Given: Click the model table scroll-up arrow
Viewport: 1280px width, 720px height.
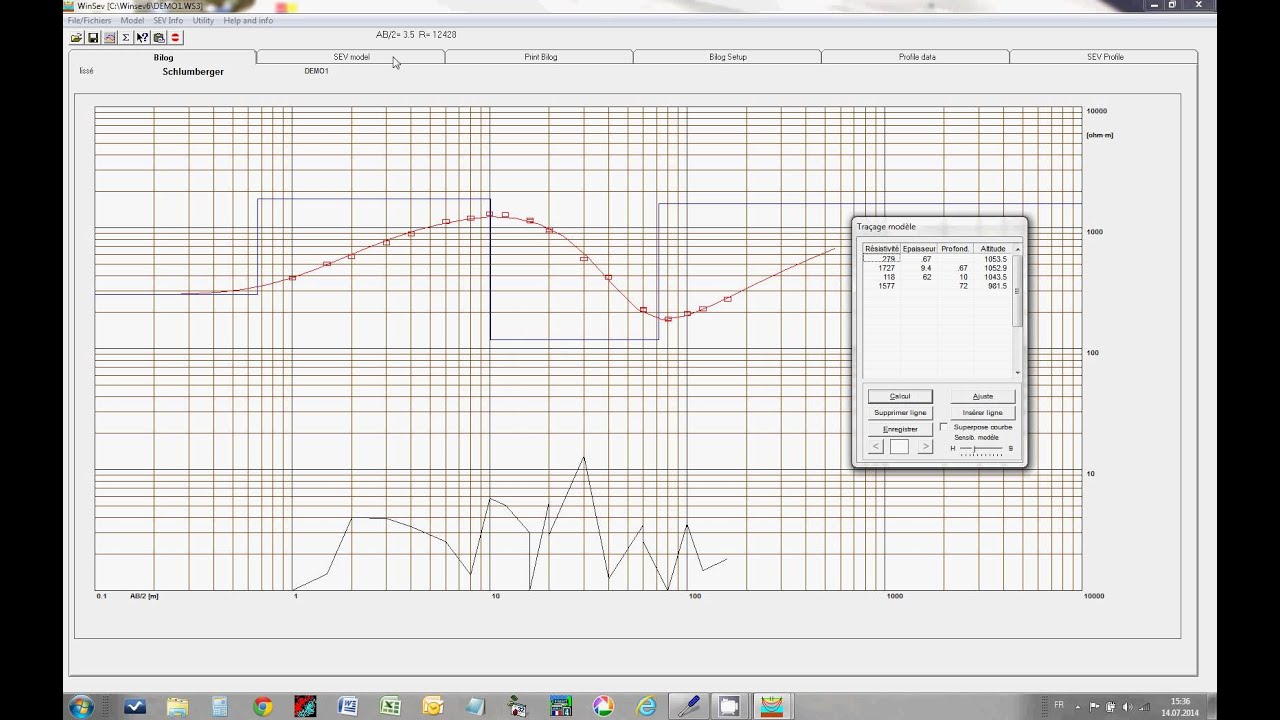Looking at the screenshot, I should pyautogui.click(x=1018, y=249).
